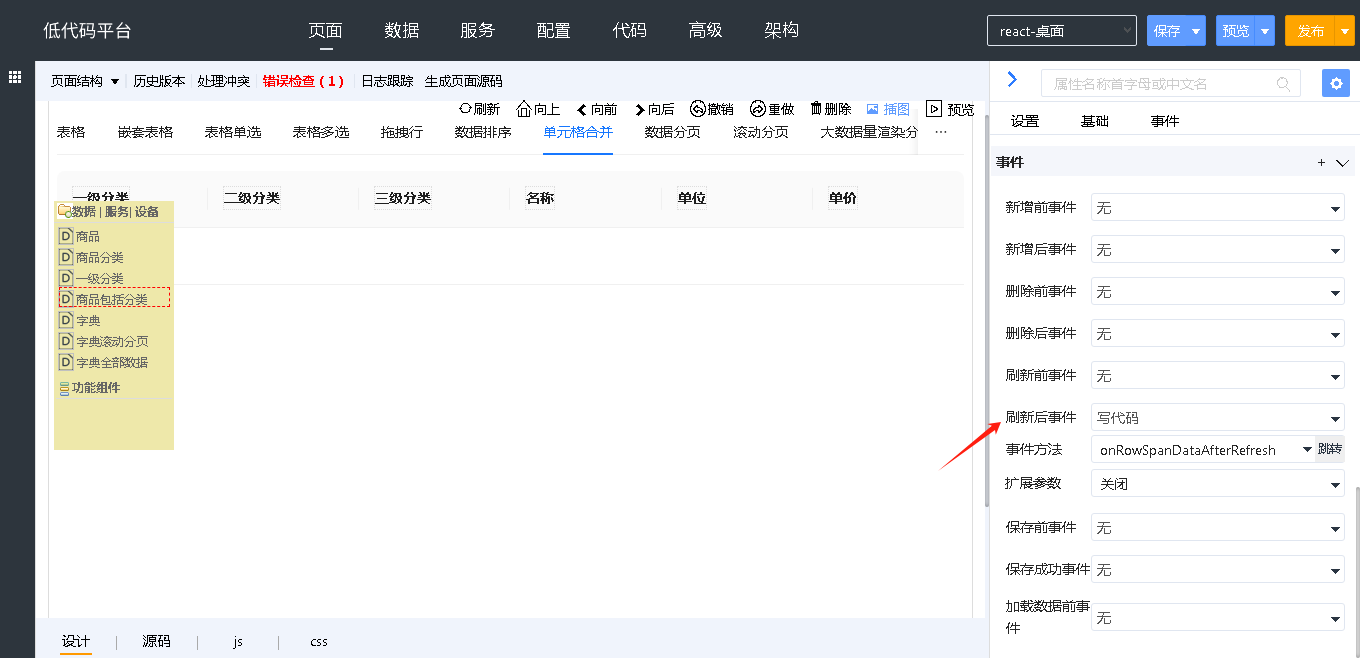Viewport: 1360px width, 658px height.
Task: Open the 保存成功事件 dropdown
Action: (1217, 570)
